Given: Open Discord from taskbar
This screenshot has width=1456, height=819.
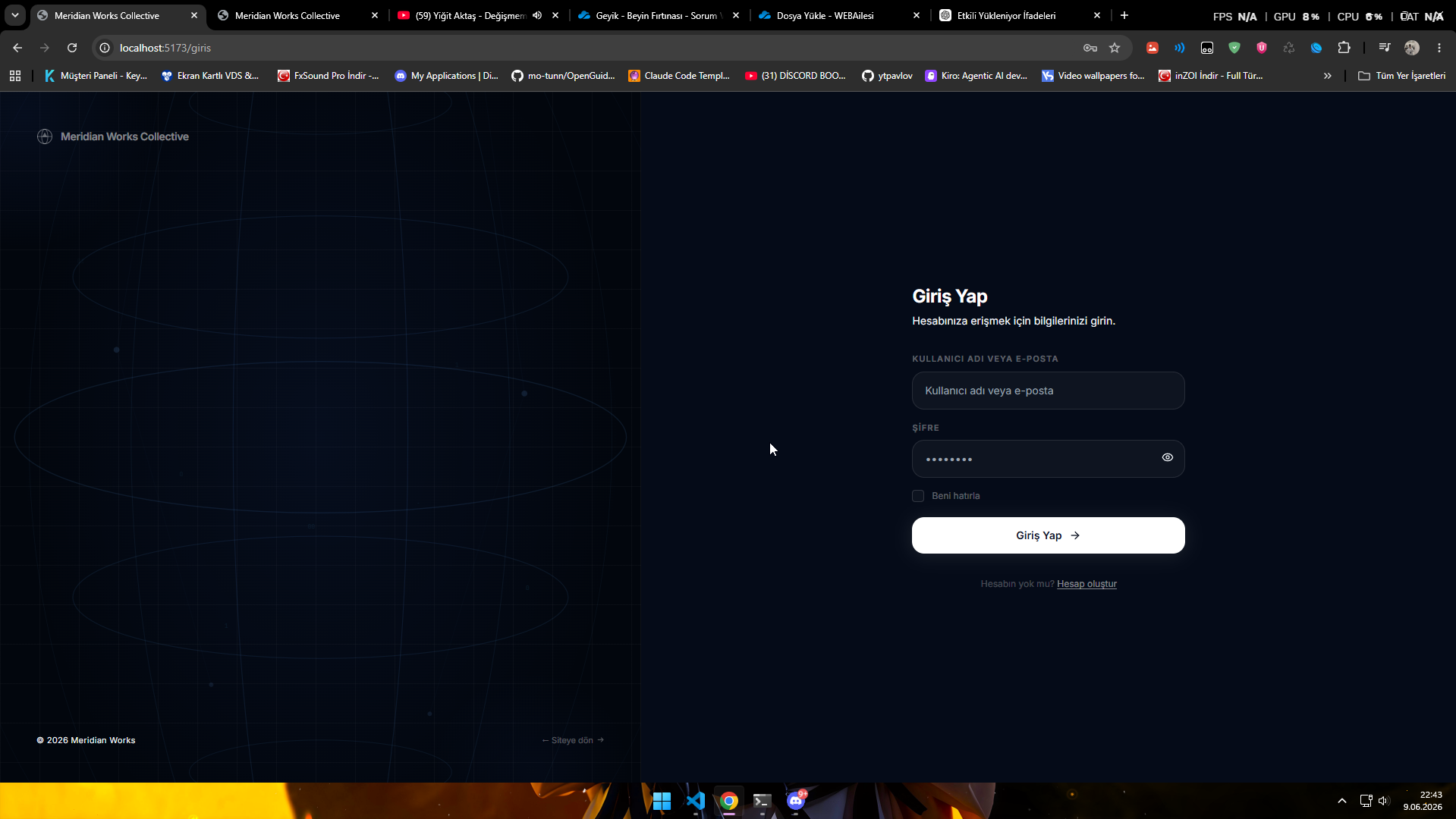Looking at the screenshot, I should pyautogui.click(x=796, y=801).
